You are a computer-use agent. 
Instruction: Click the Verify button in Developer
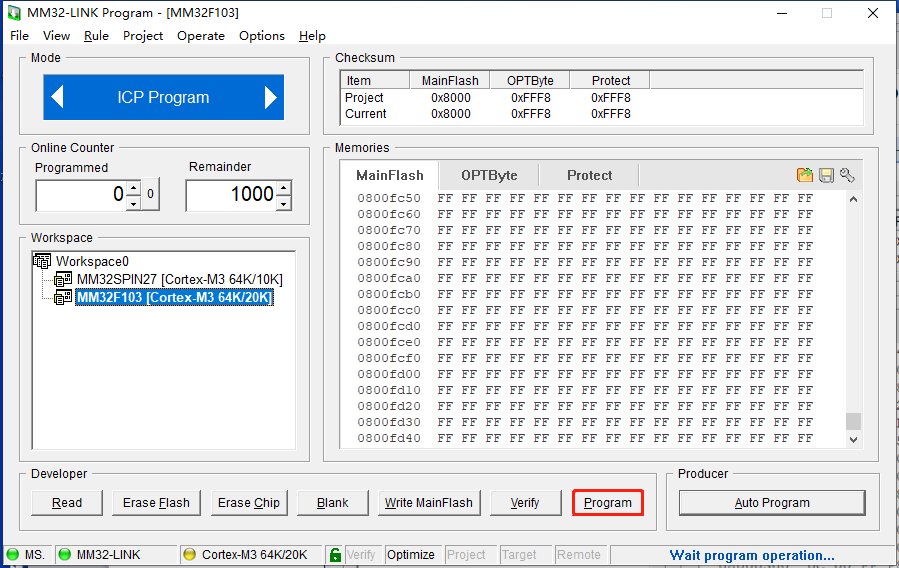click(525, 503)
